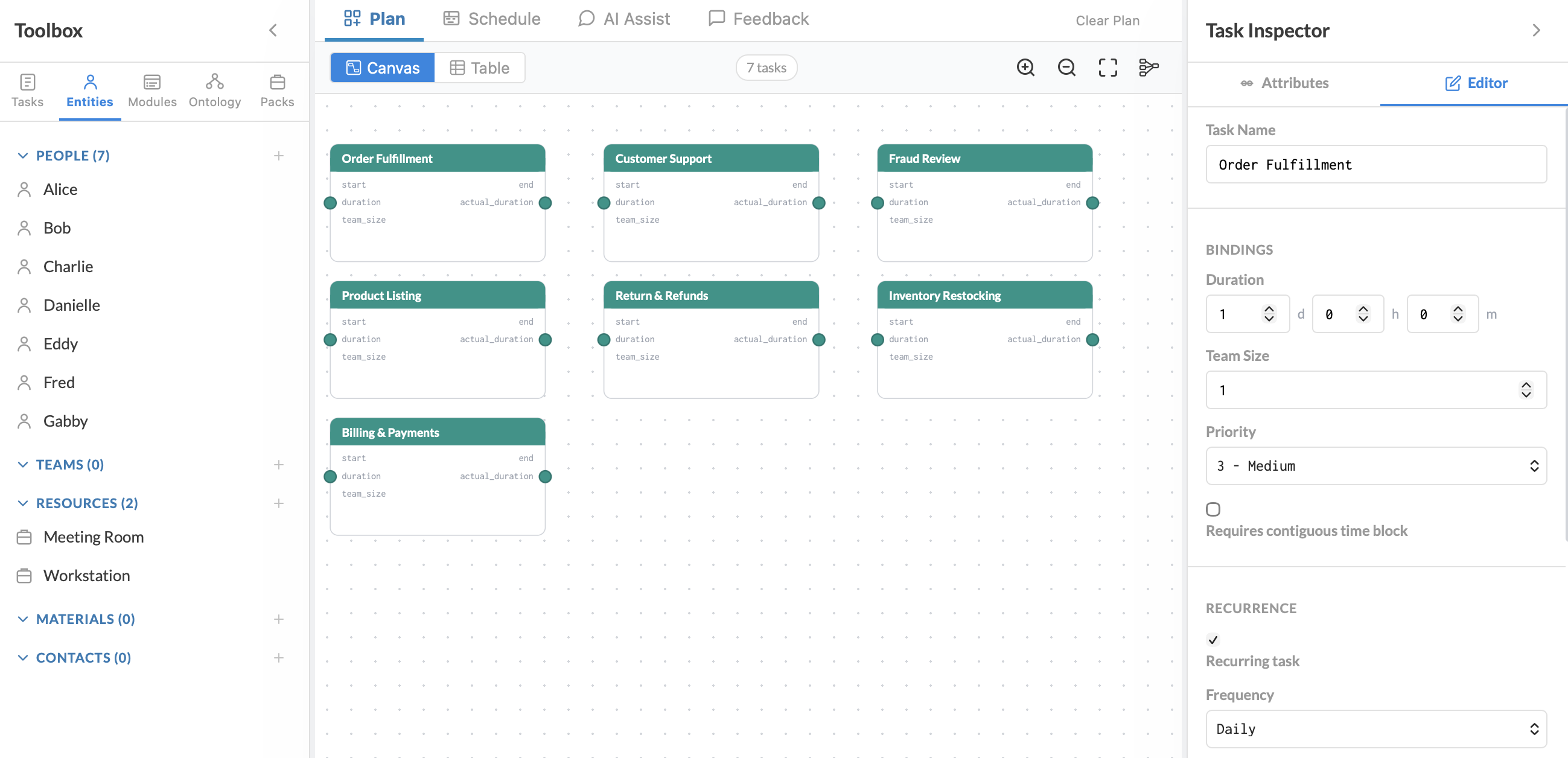The height and width of the screenshot is (758, 1568).
Task: Edit the Task Name input field
Action: click(x=1375, y=164)
